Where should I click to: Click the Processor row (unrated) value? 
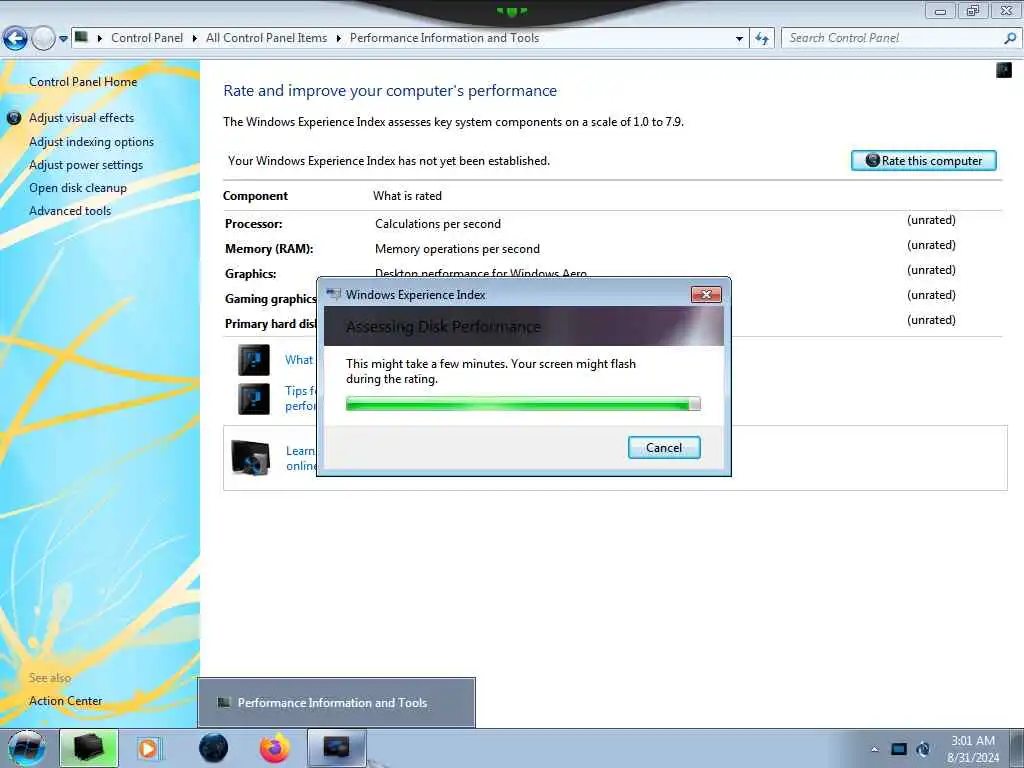931,220
